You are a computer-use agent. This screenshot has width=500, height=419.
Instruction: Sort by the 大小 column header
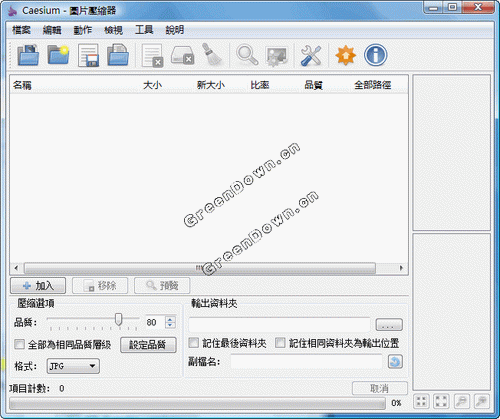point(152,85)
